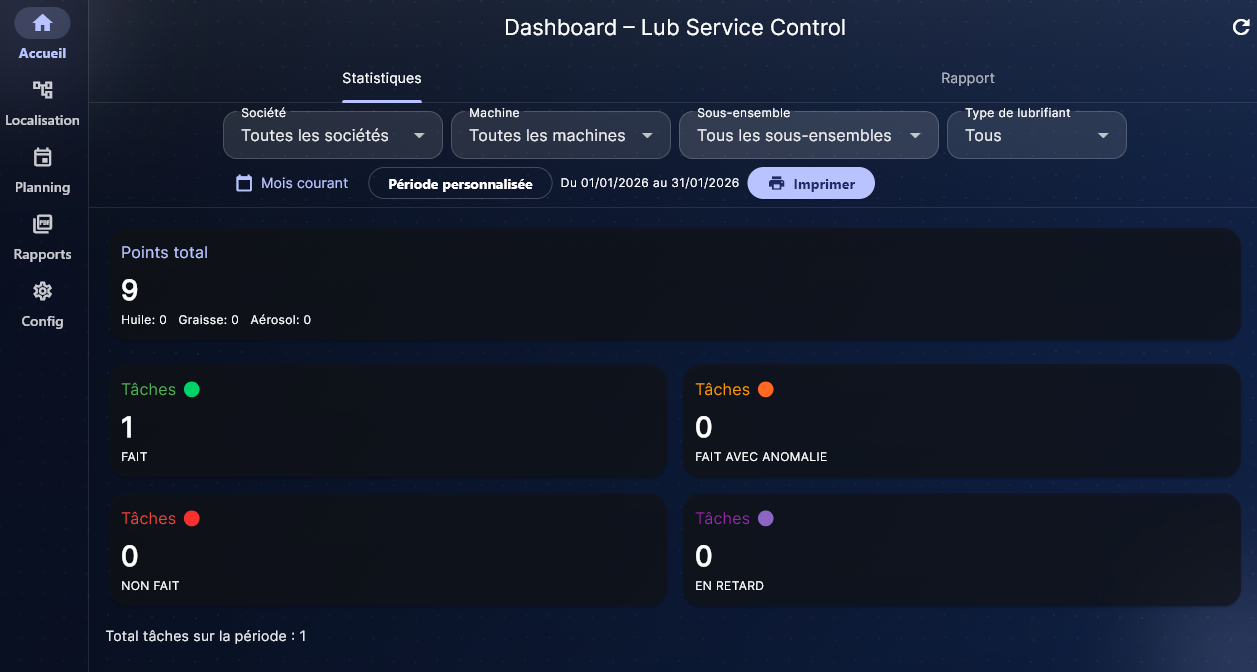The width and height of the screenshot is (1257, 672).
Task: Click the green dot on Fait tasks card
Action: pos(192,389)
